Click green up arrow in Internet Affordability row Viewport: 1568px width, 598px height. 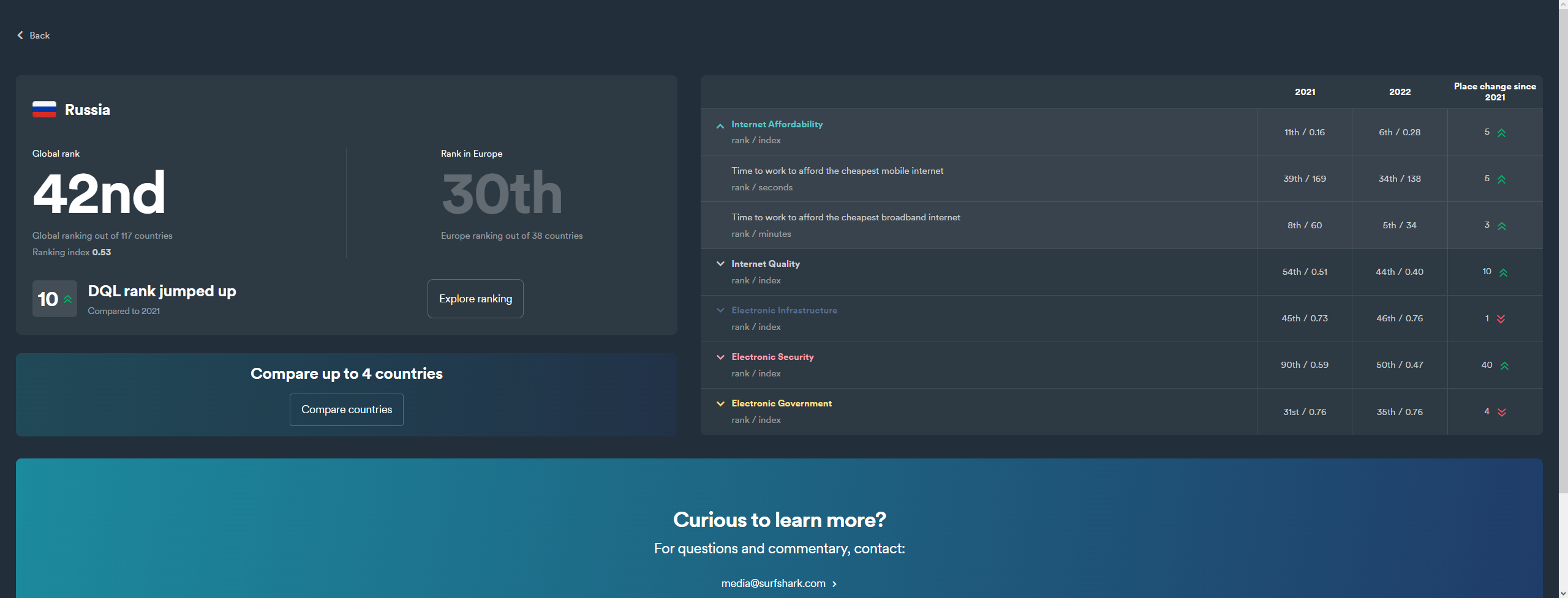tap(1501, 133)
